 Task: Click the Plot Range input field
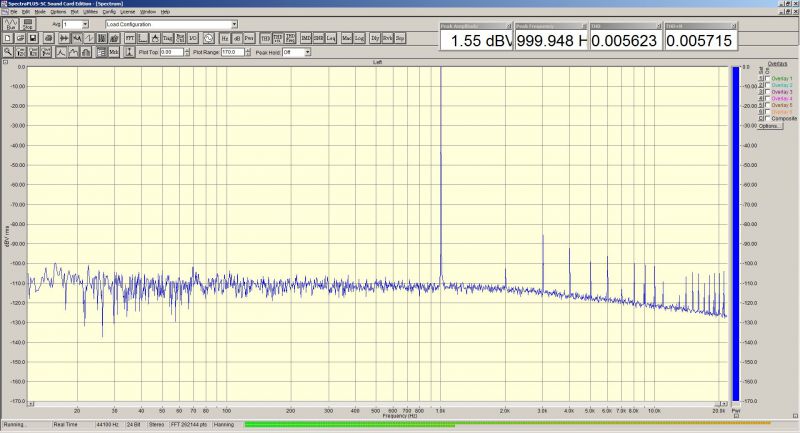[233, 52]
